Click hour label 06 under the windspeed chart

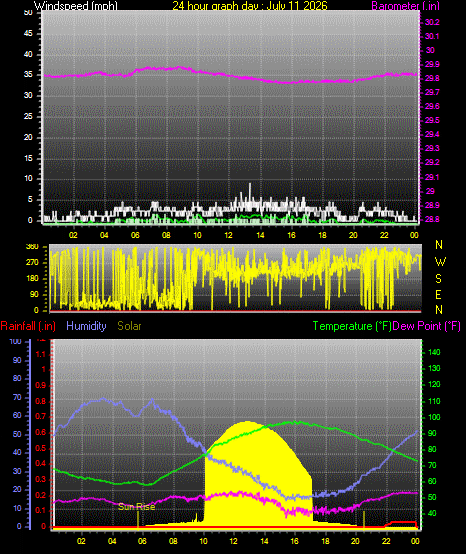click(x=135, y=235)
